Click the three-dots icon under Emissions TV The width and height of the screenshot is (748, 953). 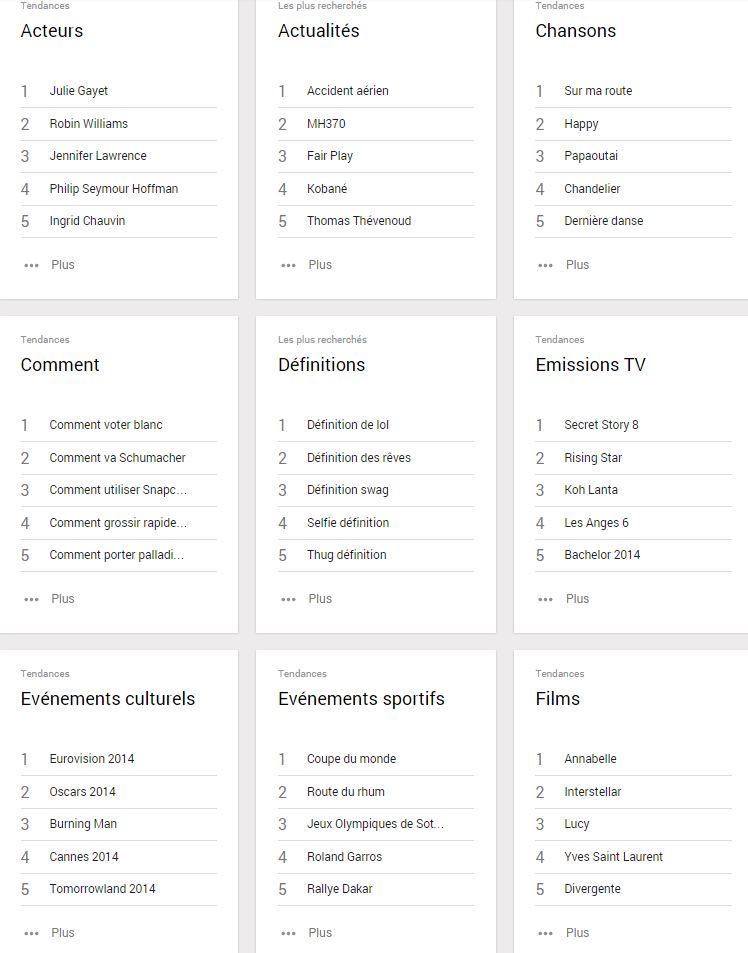point(546,599)
